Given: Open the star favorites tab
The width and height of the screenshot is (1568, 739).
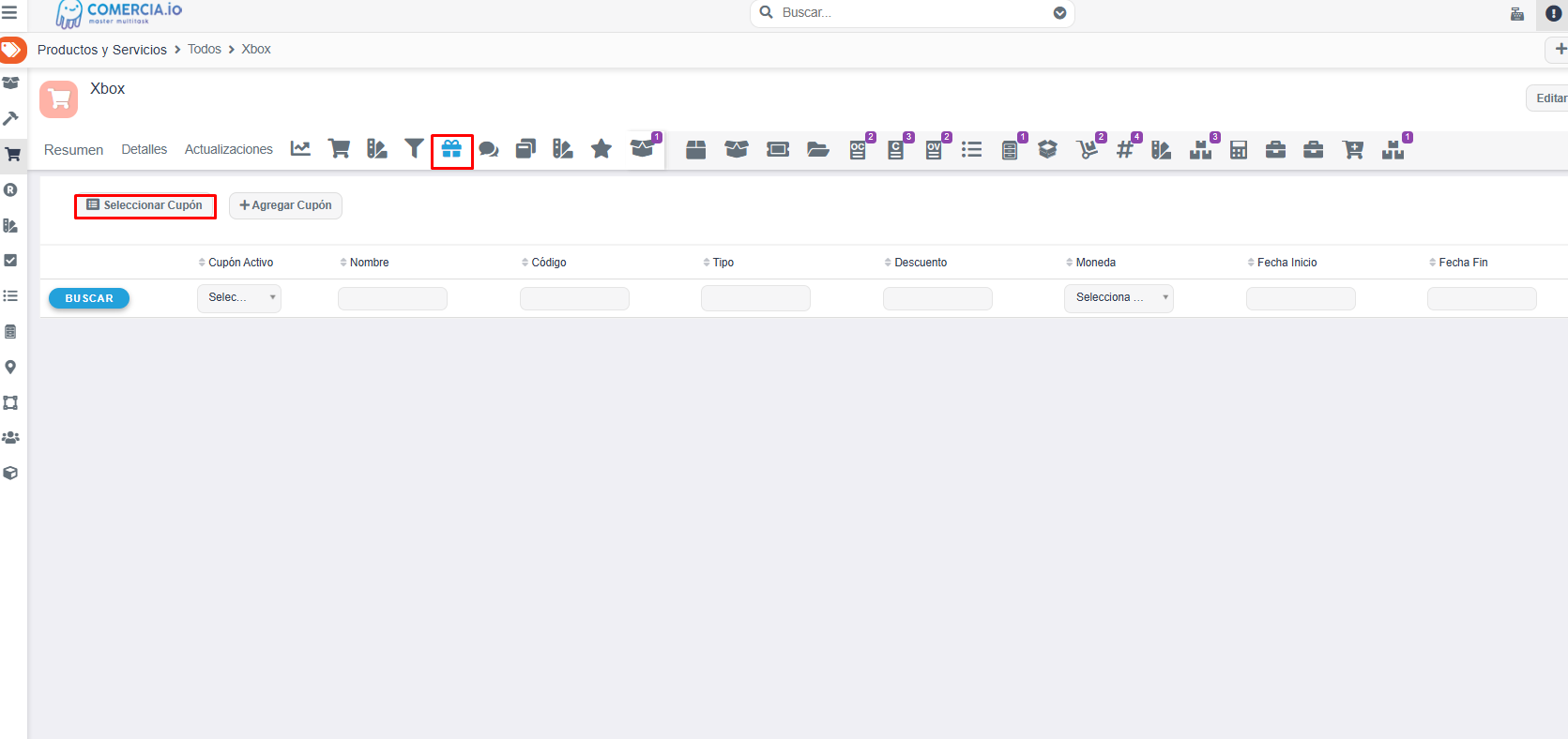Looking at the screenshot, I should tap(601, 148).
